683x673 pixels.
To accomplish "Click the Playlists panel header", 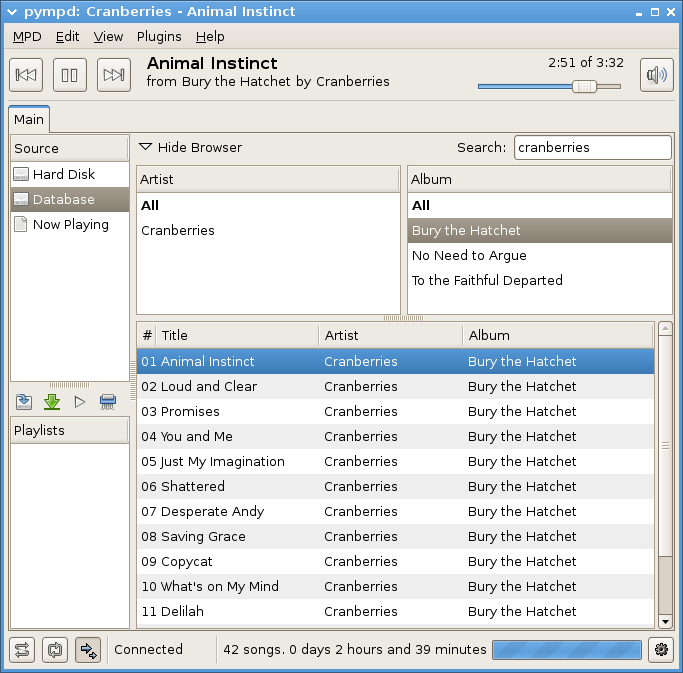I will (70, 430).
